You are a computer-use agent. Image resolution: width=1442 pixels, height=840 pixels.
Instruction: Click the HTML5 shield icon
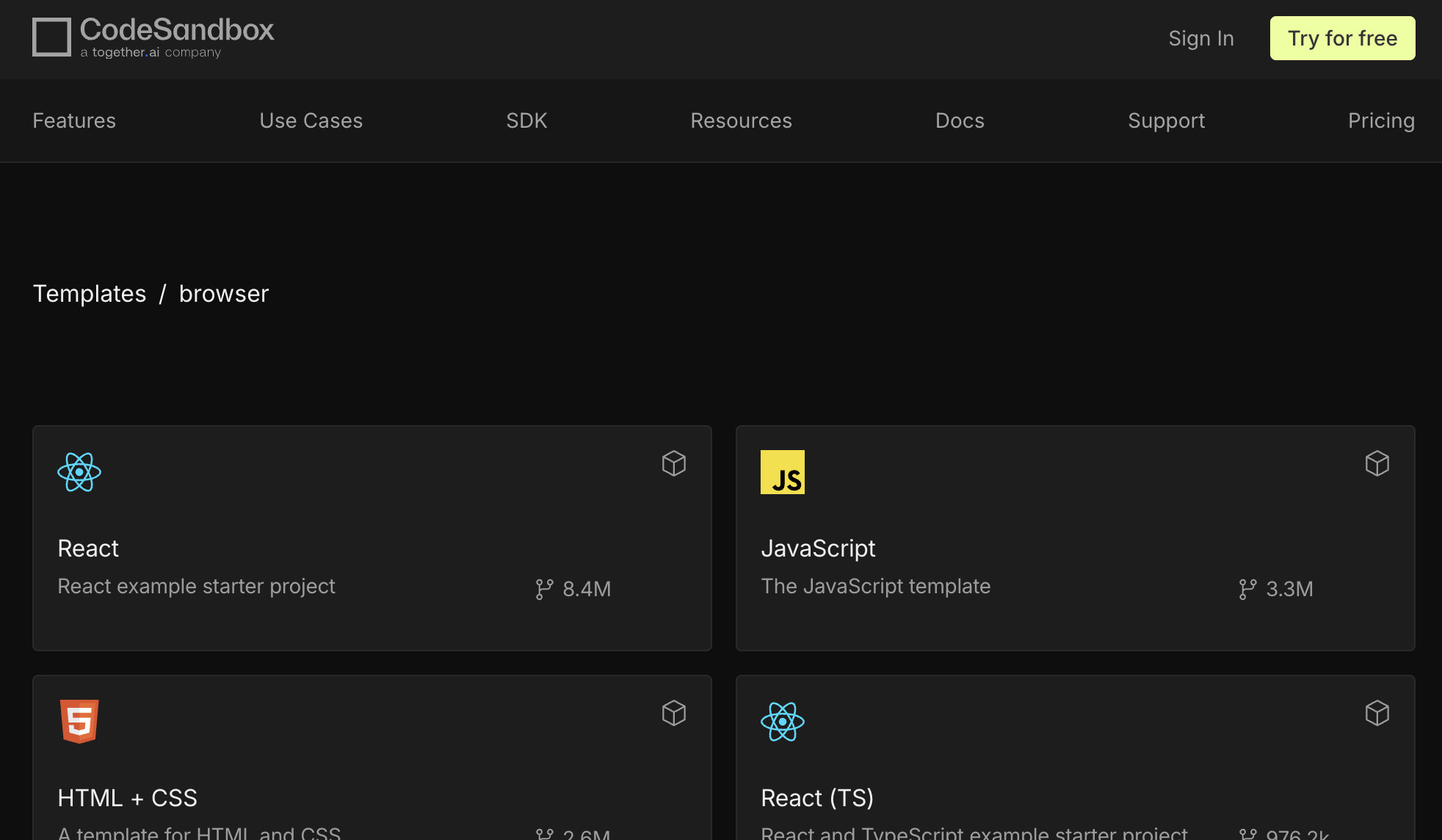pos(79,722)
